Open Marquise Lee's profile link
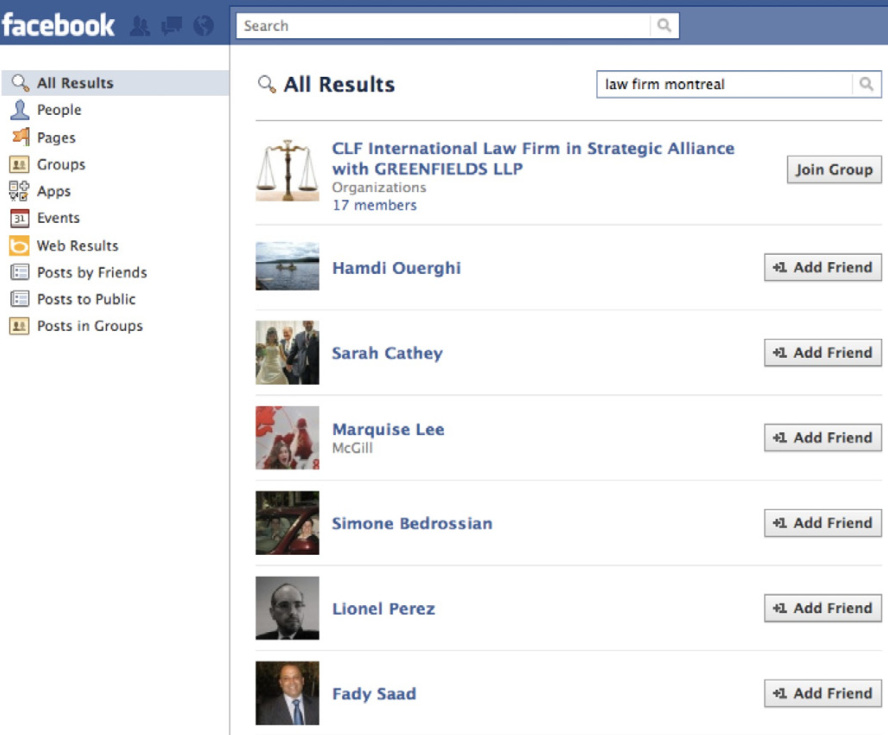 (x=388, y=429)
